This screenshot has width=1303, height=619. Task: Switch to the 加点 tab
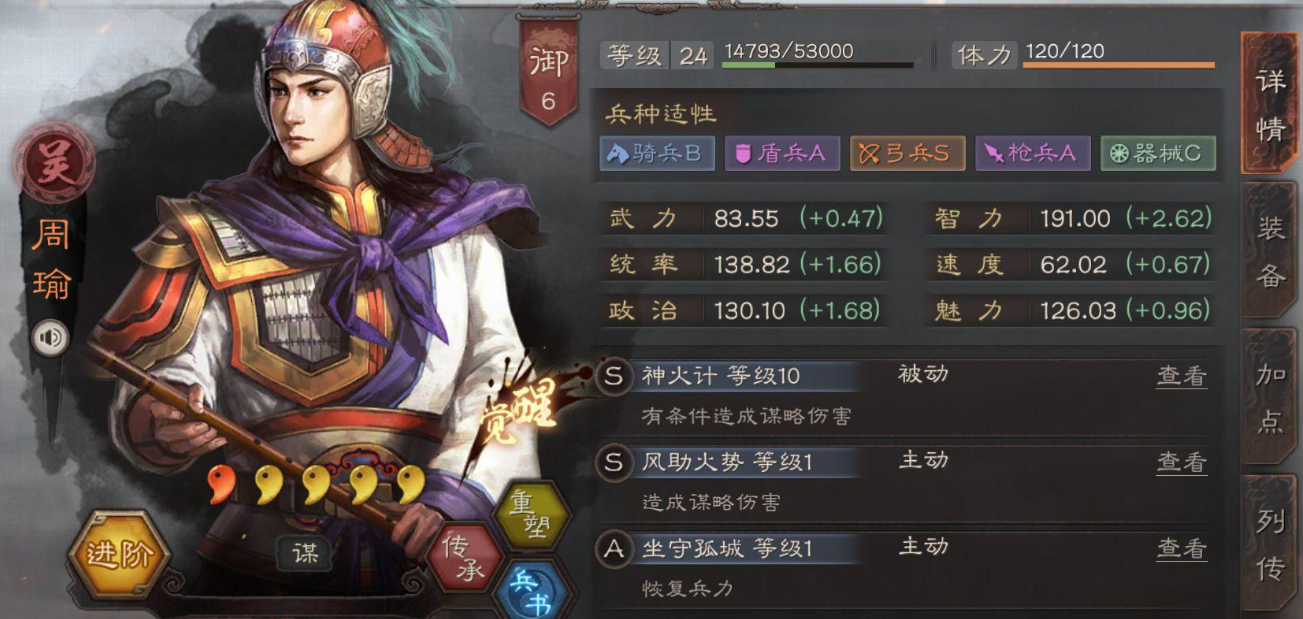[x=1269, y=397]
